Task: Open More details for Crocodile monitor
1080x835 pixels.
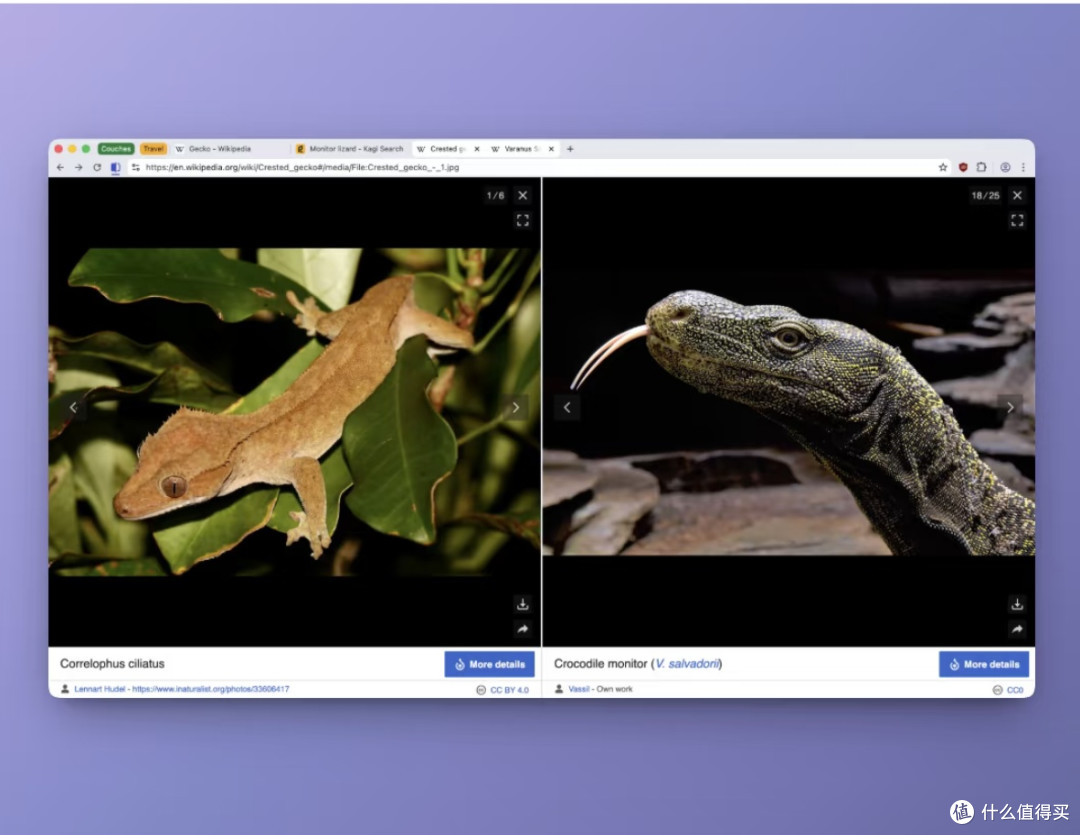Action: (x=984, y=665)
